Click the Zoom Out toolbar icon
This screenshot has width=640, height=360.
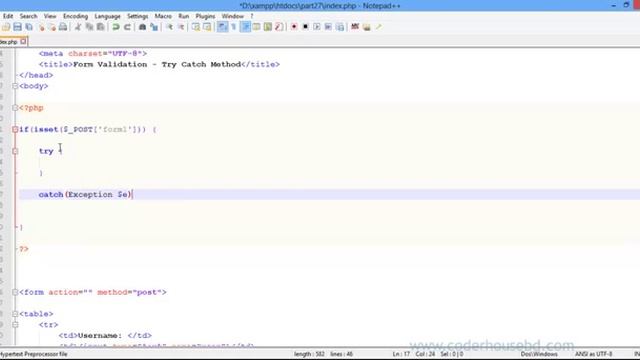181,27
